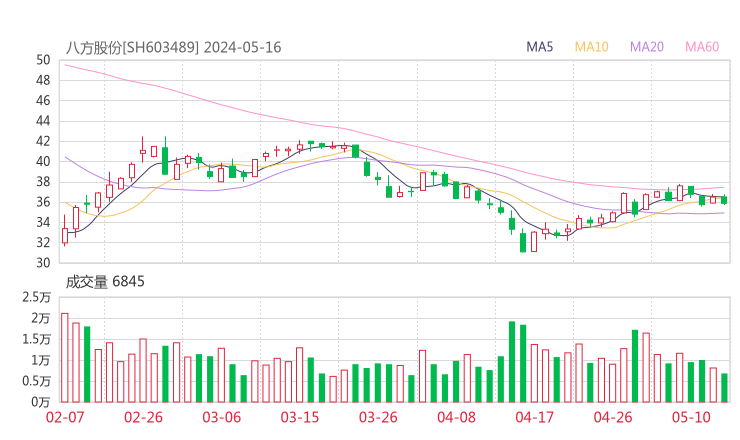Click the 03-06 date axis label

pyautogui.click(x=222, y=417)
